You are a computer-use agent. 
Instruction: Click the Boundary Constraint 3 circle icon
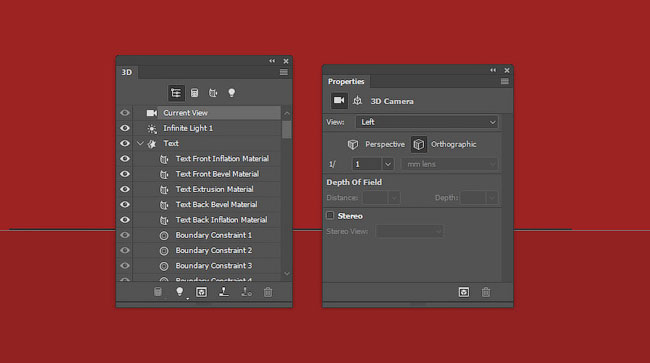click(164, 266)
